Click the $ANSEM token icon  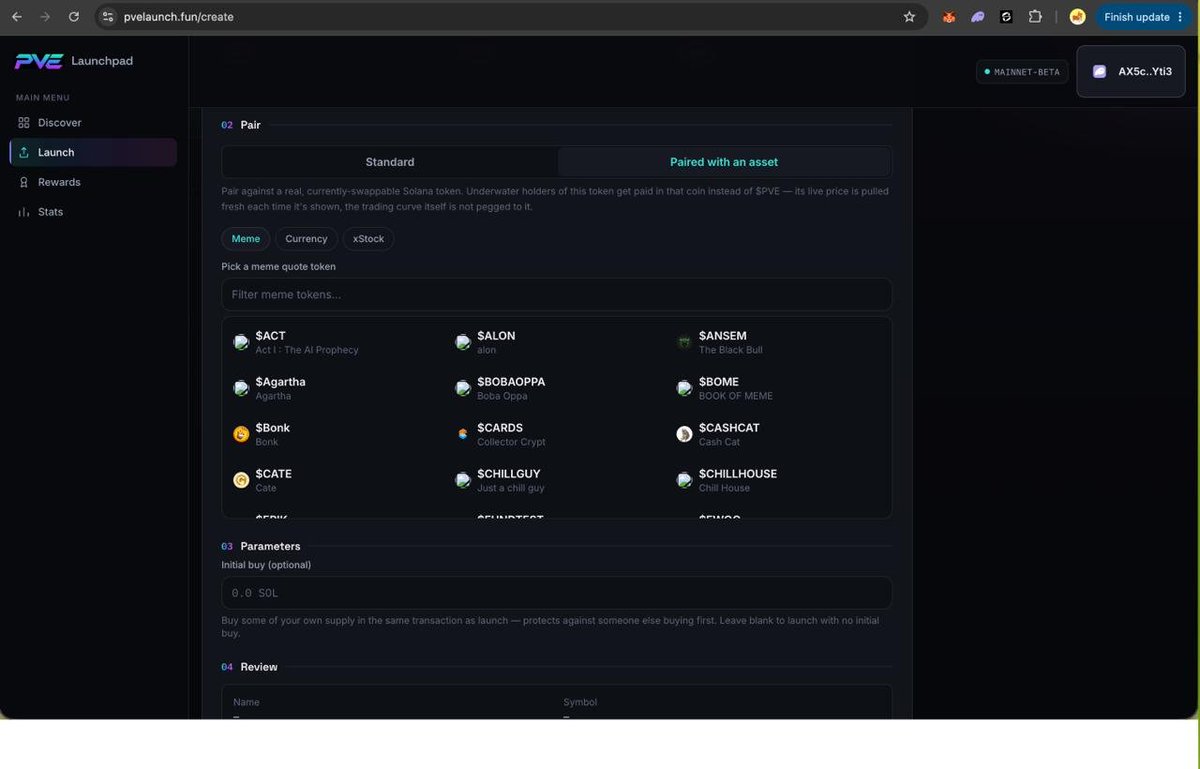click(x=684, y=342)
